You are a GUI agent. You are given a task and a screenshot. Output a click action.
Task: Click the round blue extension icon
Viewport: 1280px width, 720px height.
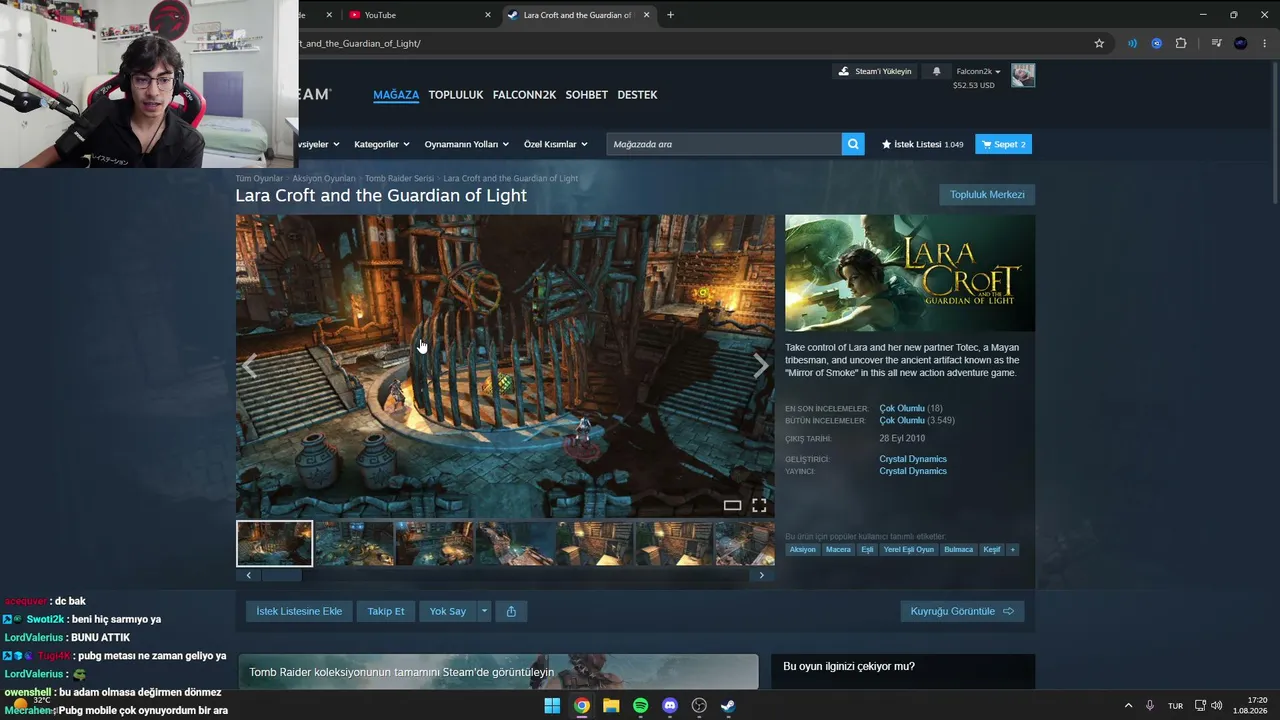click(x=1157, y=43)
